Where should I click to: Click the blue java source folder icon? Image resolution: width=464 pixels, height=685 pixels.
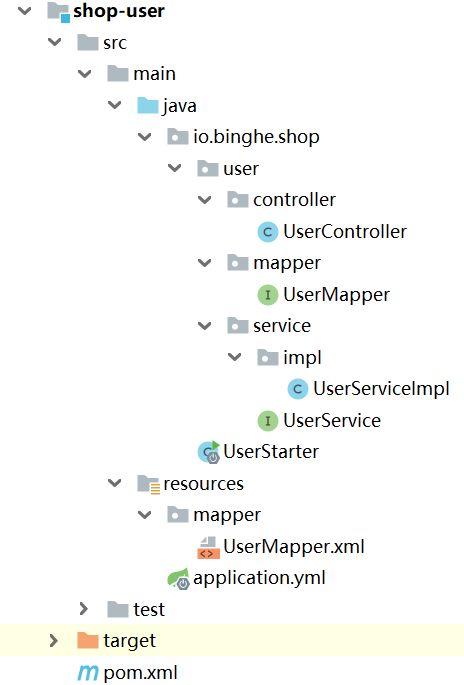[x=148, y=105]
